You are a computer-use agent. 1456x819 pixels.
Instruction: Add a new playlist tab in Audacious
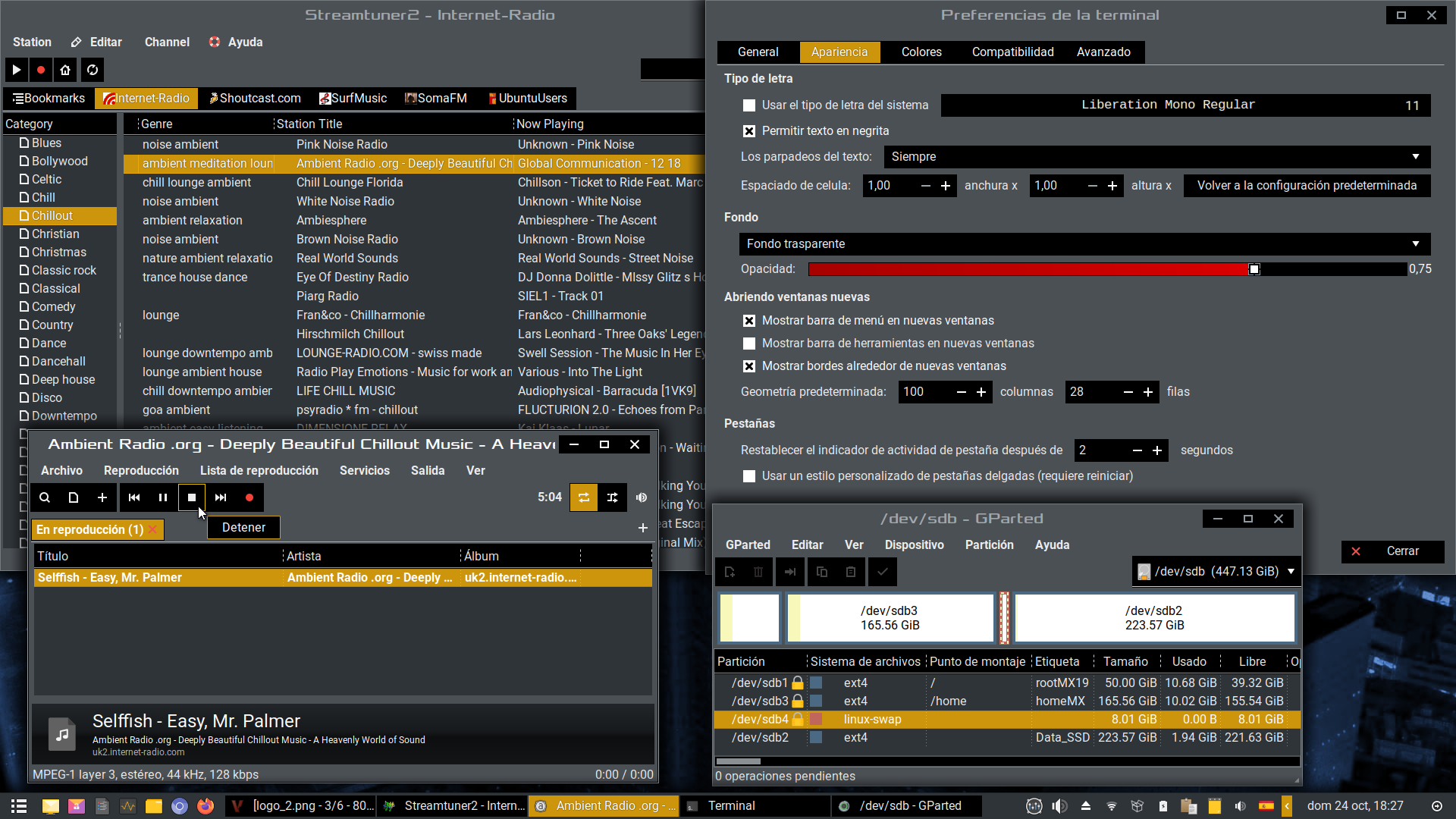click(x=643, y=528)
